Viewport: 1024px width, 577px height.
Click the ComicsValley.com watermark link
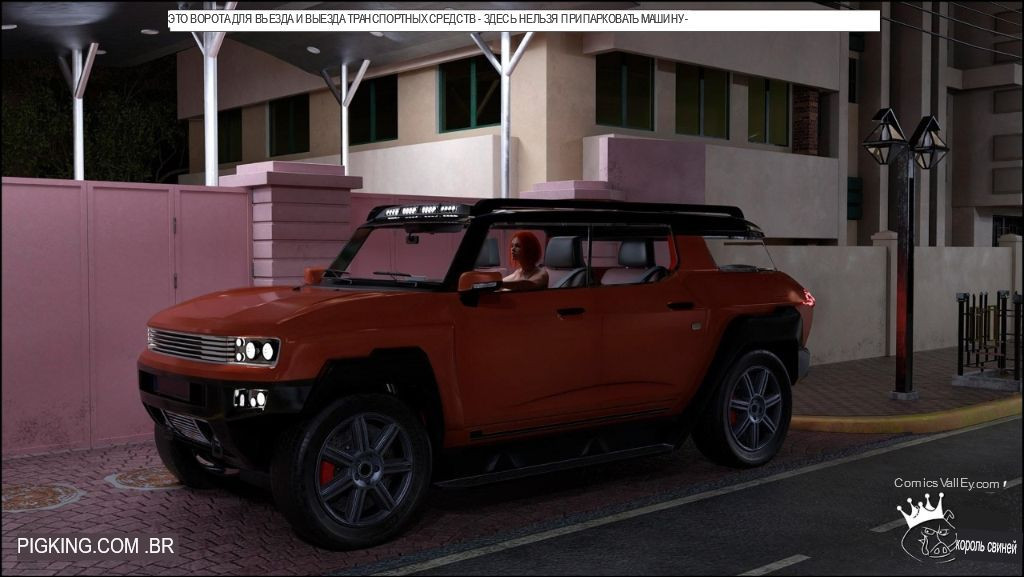coord(946,484)
